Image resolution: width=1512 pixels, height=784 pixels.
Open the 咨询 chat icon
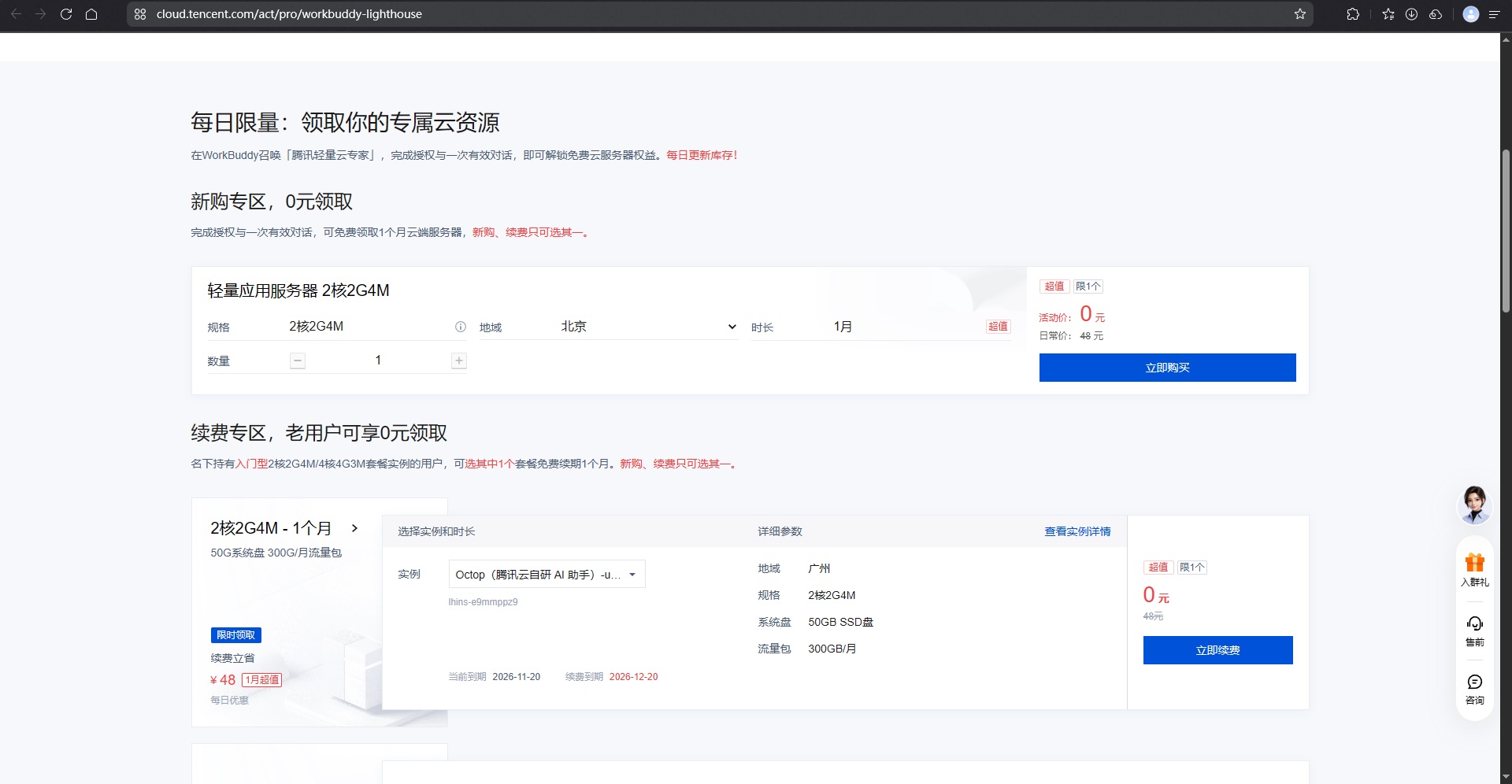(x=1474, y=690)
